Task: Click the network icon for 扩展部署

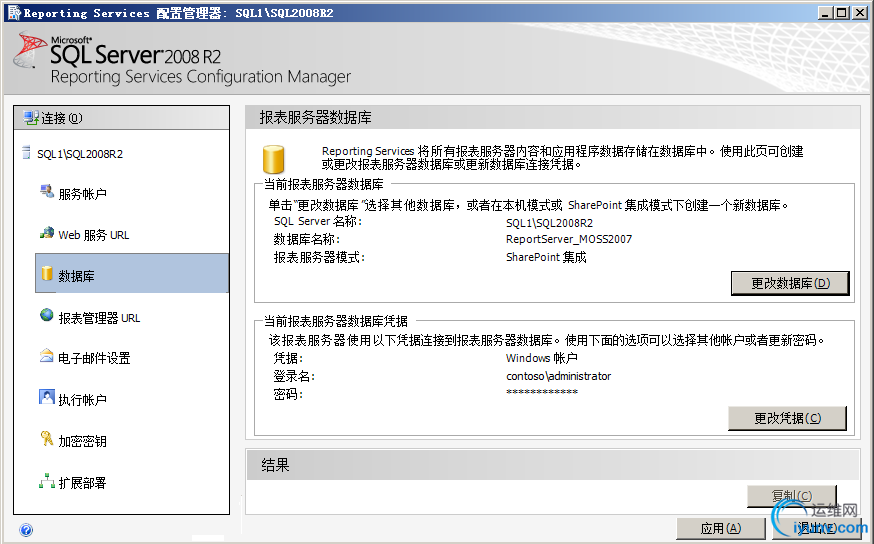Action: (47, 481)
